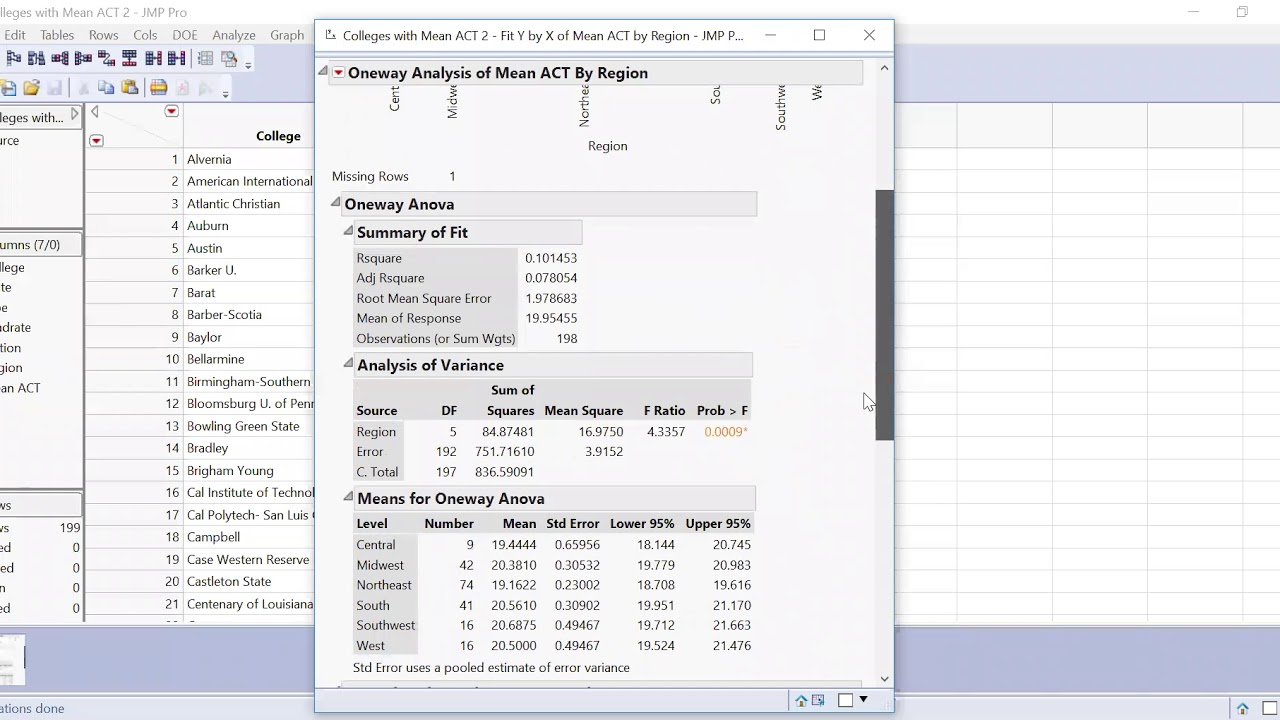Click the left-pointing triangle above row numbers

[95, 112]
